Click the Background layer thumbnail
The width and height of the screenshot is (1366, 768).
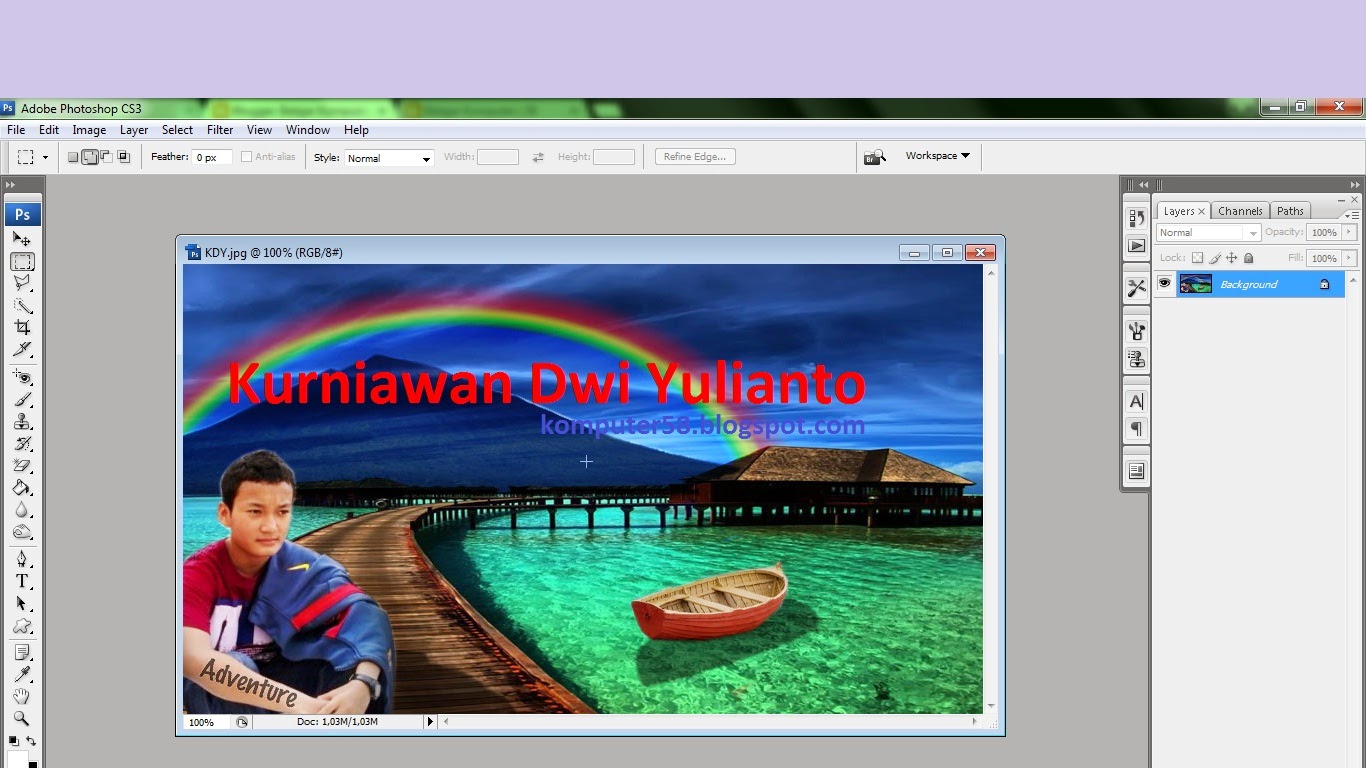coord(1196,284)
